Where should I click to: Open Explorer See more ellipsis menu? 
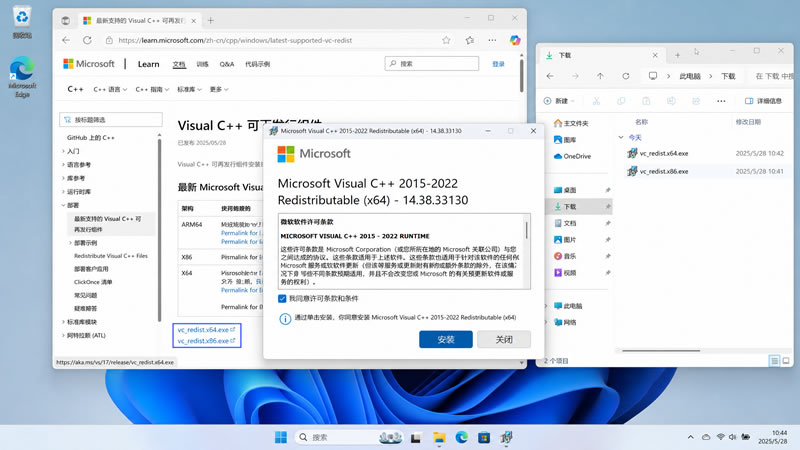[721, 101]
